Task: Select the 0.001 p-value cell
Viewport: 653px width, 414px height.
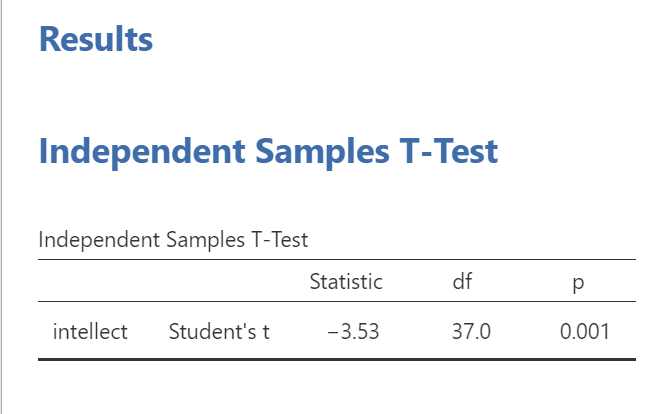Action: [x=585, y=331]
